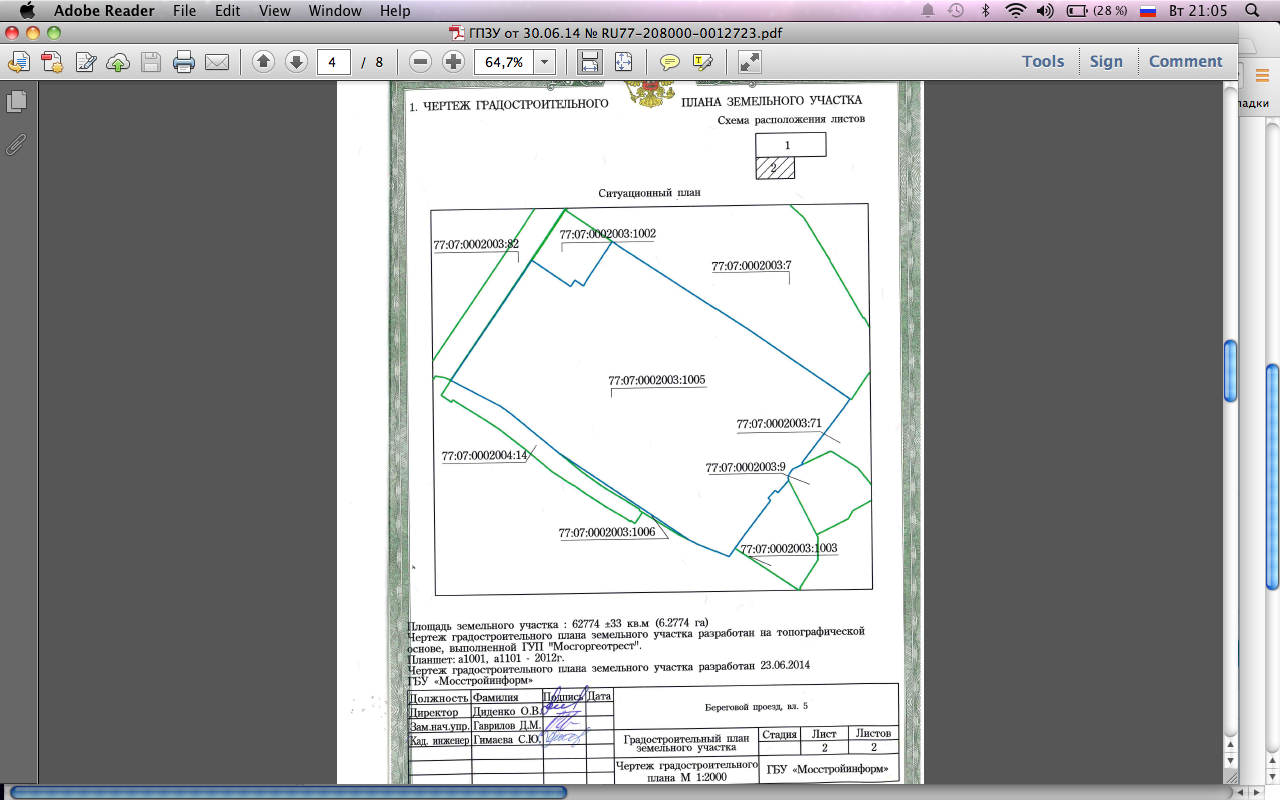The height and width of the screenshot is (800, 1280).
Task: Click parcel label 77:07:0002004:14
Action: coord(484,455)
